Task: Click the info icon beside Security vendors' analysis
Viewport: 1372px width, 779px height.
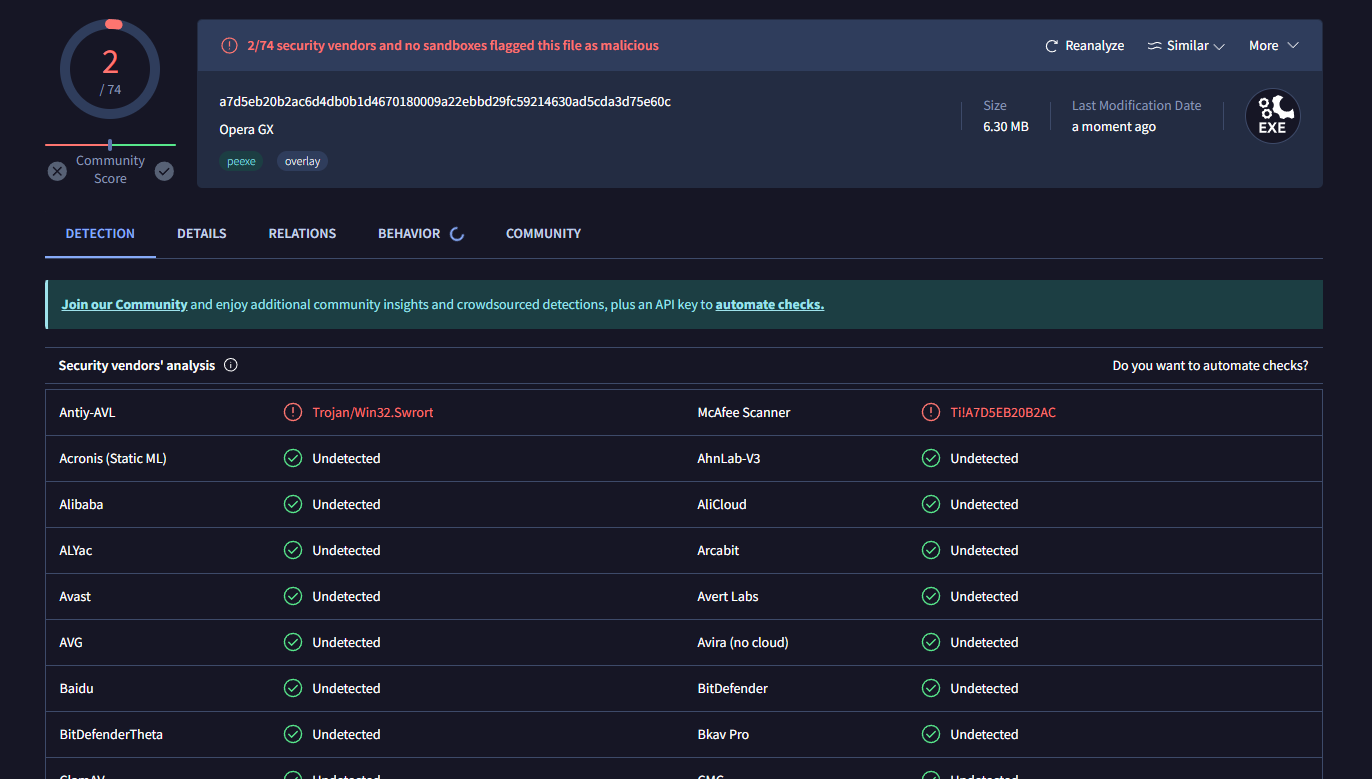Action: pos(231,365)
